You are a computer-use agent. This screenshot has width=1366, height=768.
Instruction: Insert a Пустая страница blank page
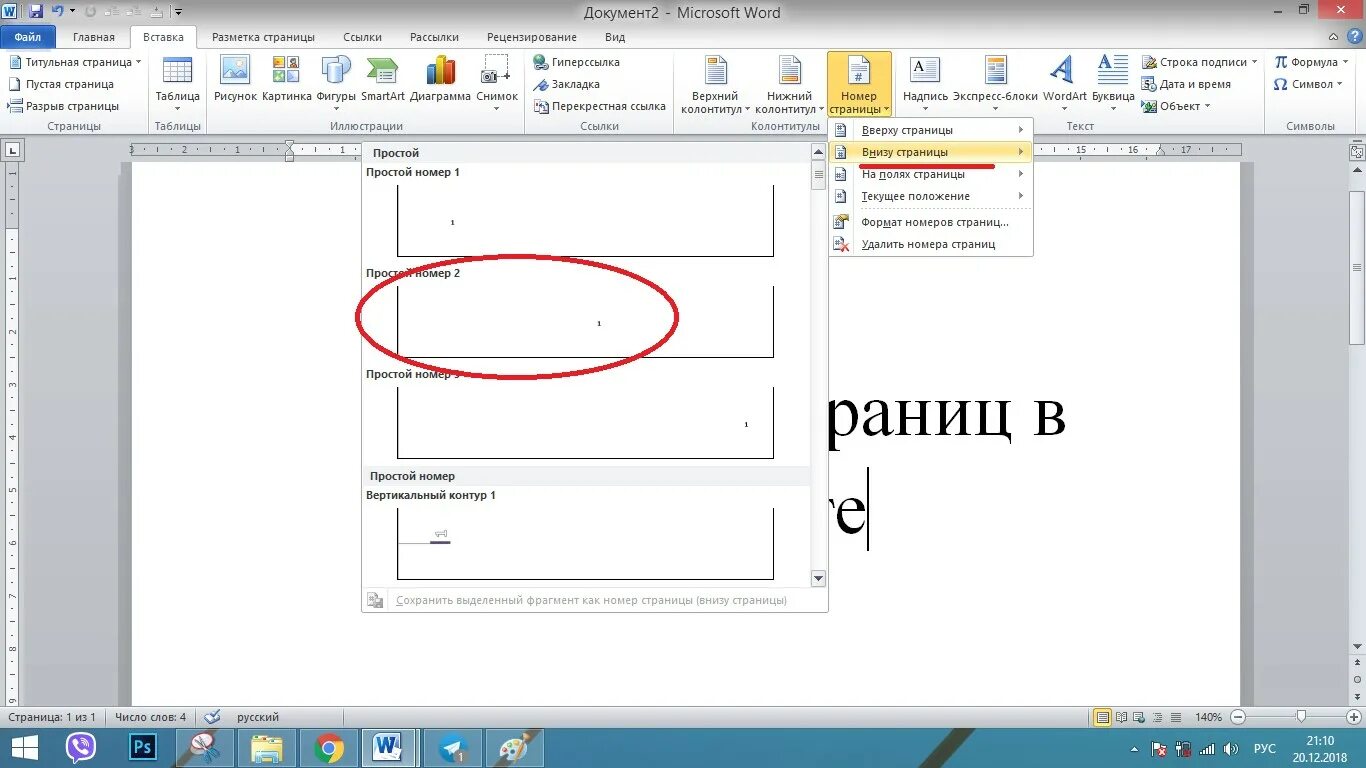click(x=61, y=84)
